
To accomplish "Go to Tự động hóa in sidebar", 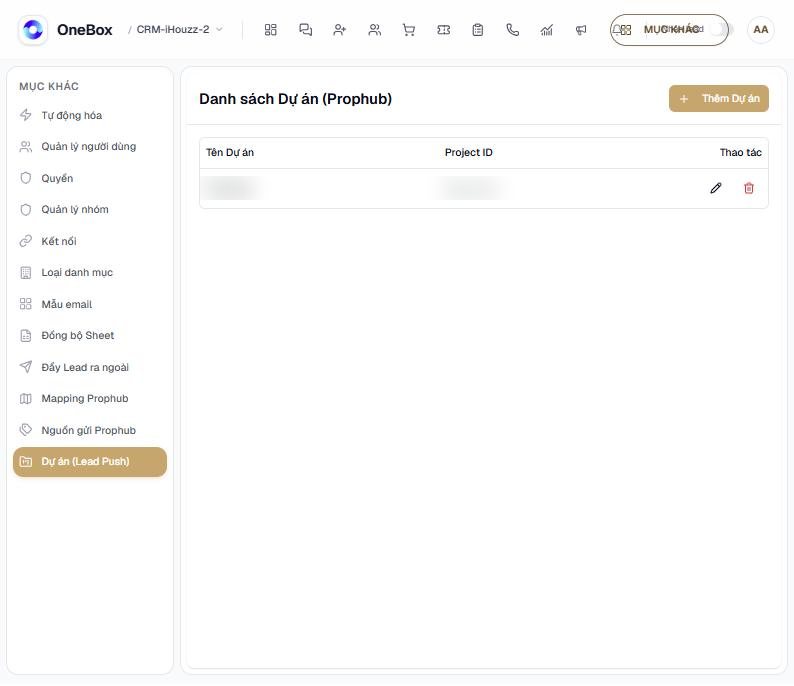I will (x=90, y=115).
